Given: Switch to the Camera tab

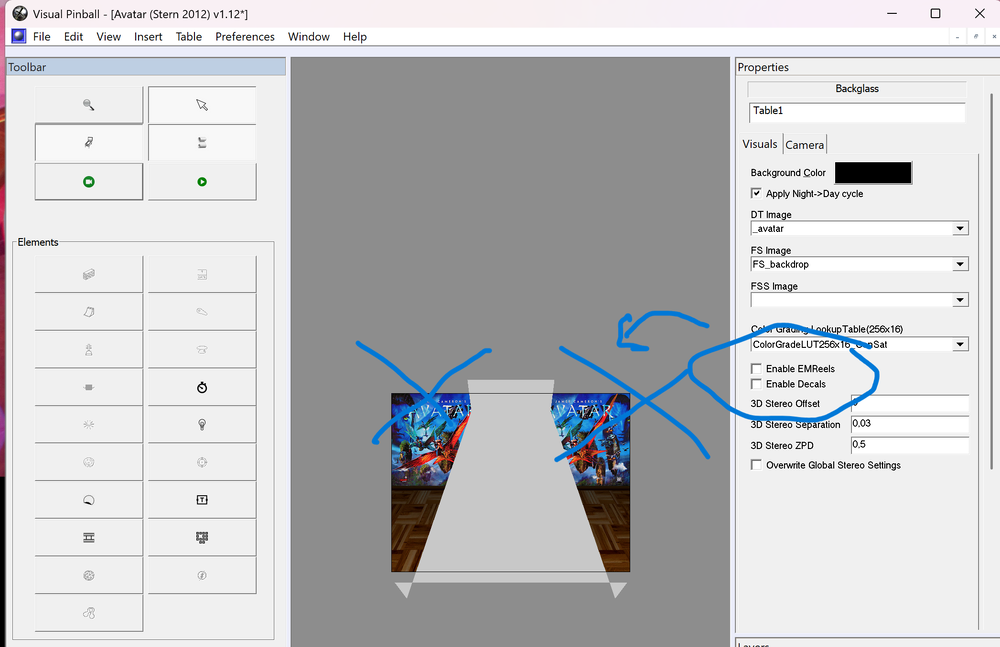Looking at the screenshot, I should coord(804,145).
